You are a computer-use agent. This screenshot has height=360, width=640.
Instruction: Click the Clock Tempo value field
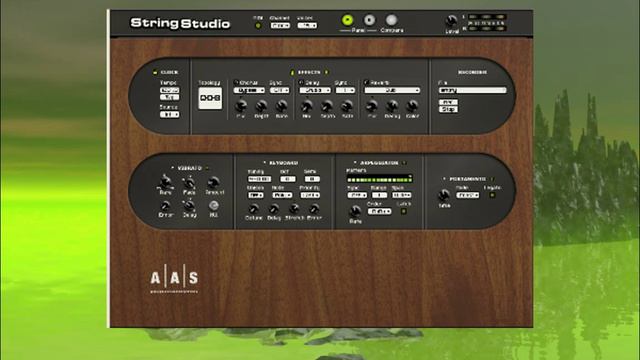169,90
